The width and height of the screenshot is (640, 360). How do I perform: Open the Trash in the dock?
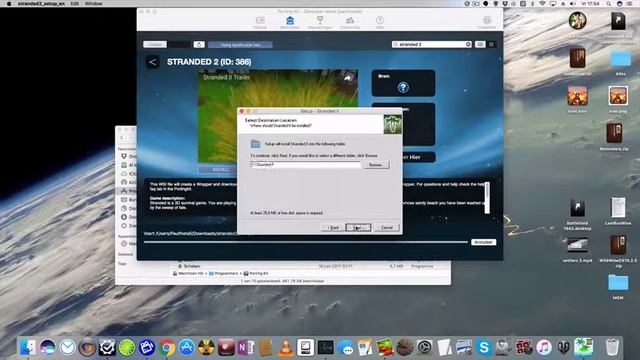pyautogui.click(x=612, y=347)
